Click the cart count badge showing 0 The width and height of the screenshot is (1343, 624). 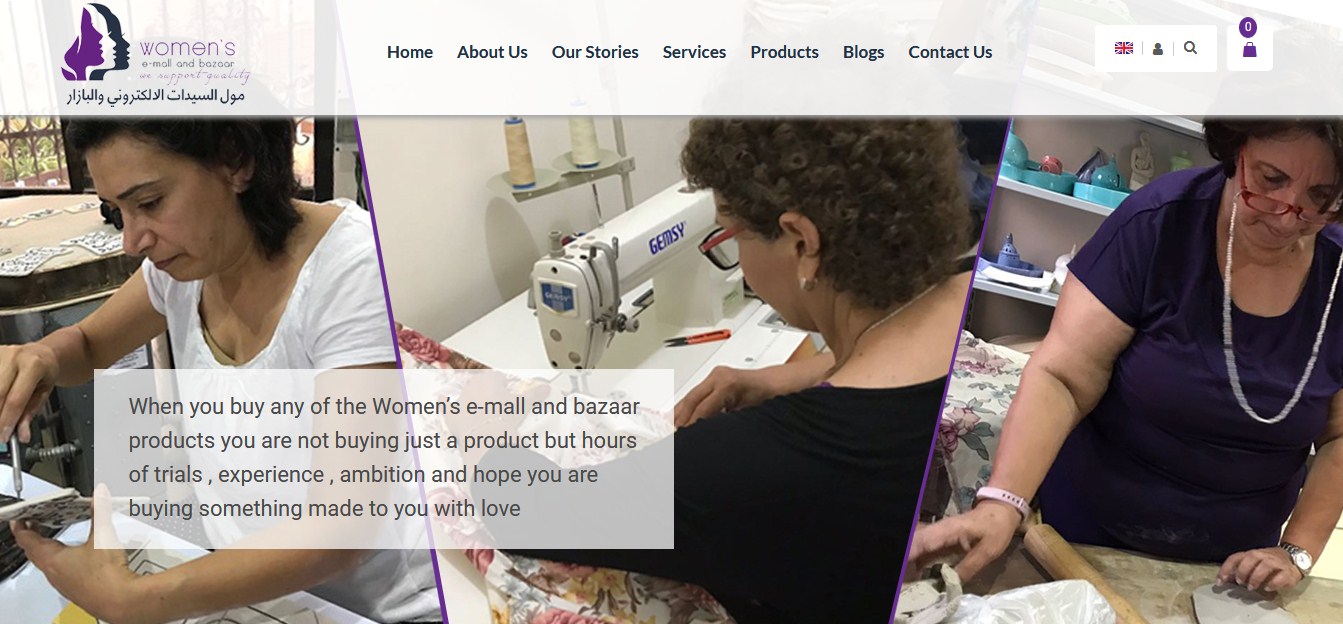[1248, 27]
